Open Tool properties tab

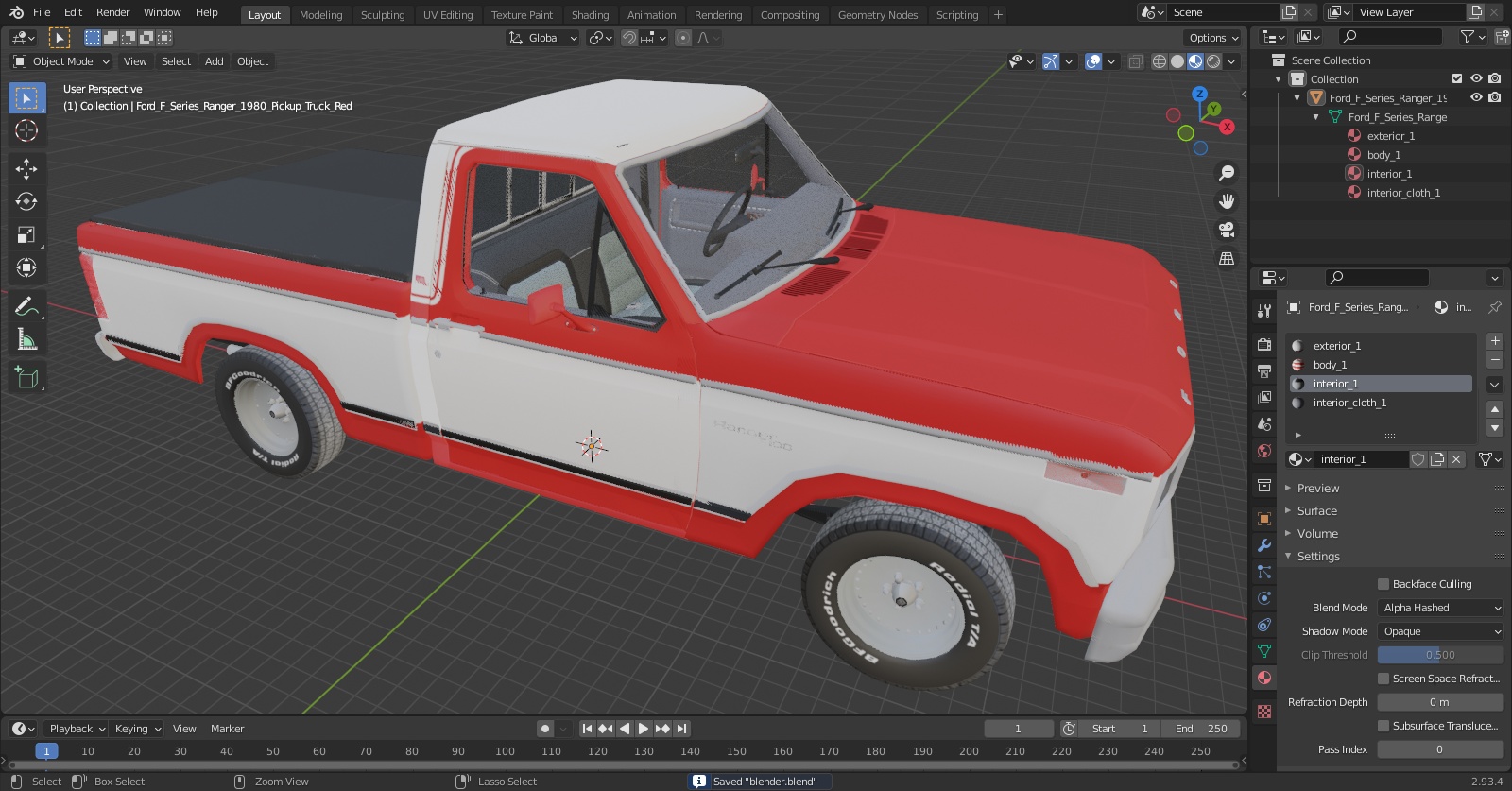coord(1264,311)
